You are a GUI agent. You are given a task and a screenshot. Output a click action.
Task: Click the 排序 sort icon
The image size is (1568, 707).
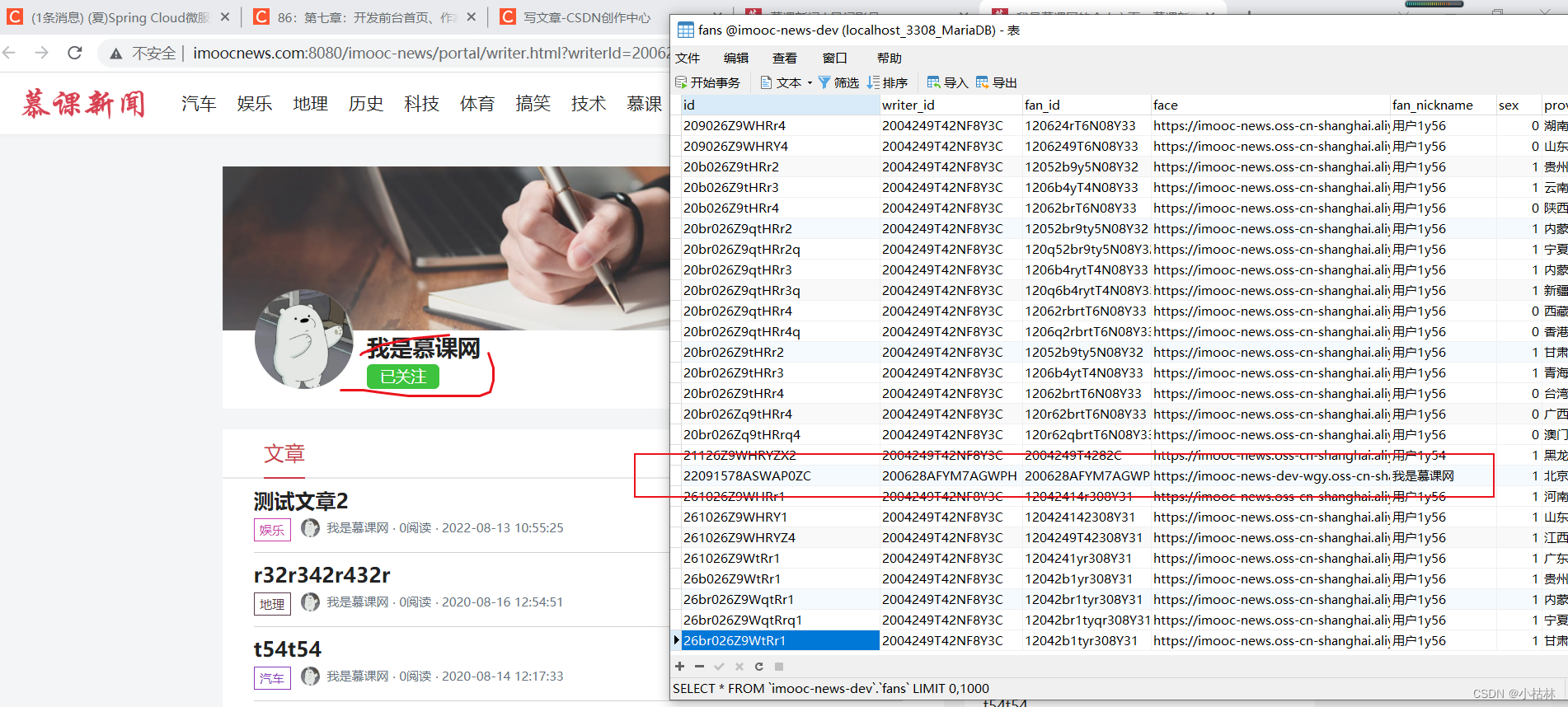tap(873, 82)
